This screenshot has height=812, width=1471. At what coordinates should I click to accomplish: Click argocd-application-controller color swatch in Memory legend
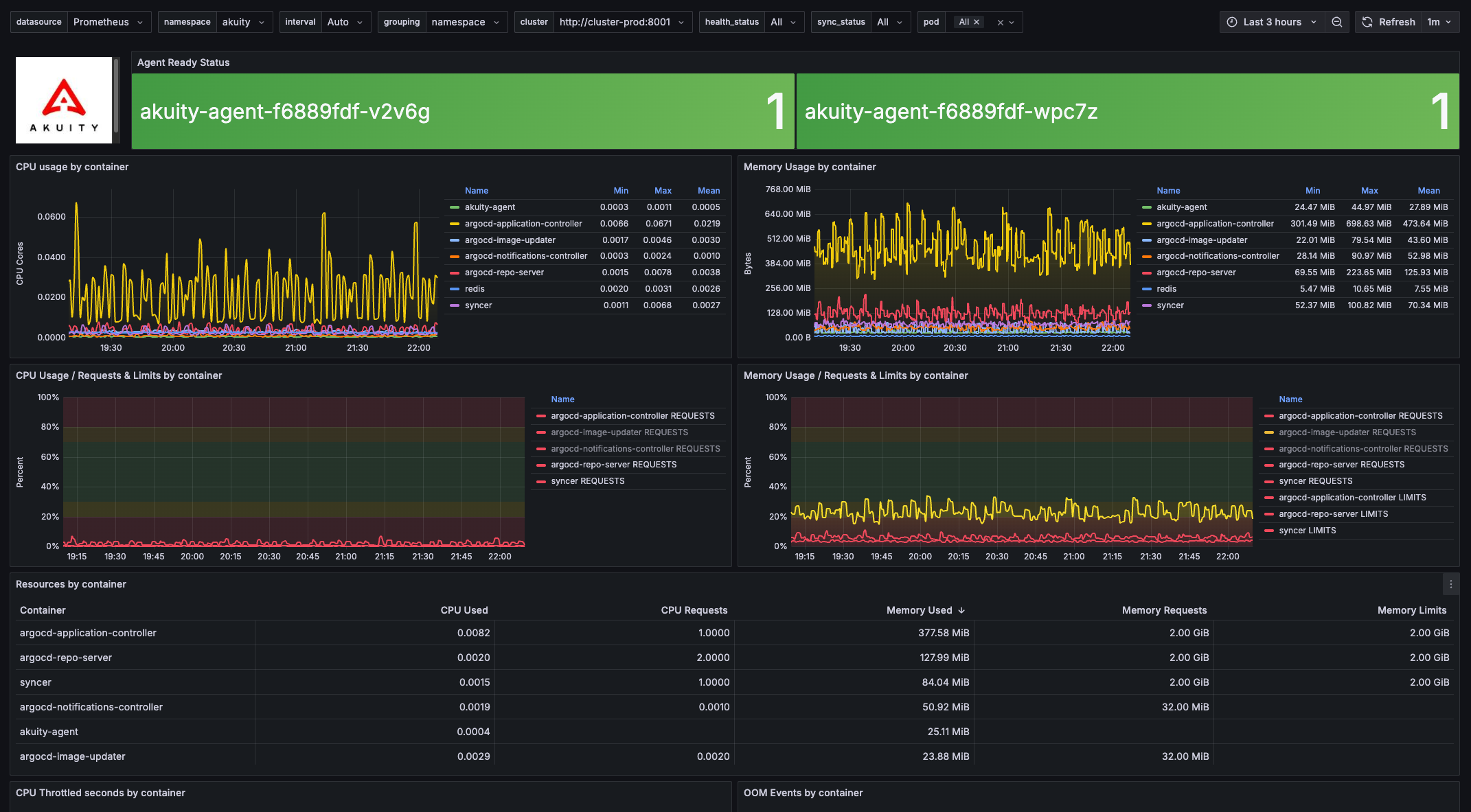click(1147, 224)
